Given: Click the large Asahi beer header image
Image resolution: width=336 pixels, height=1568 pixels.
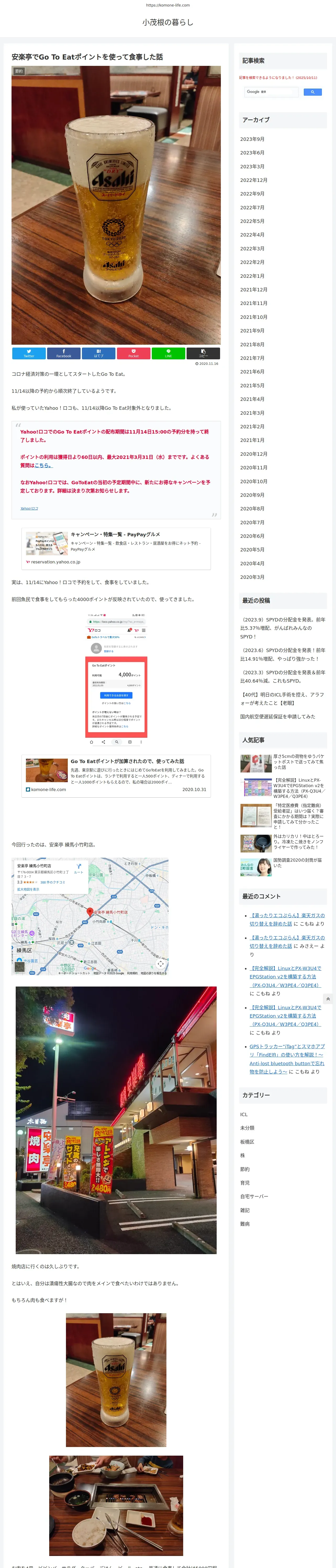Looking at the screenshot, I should (116, 205).
